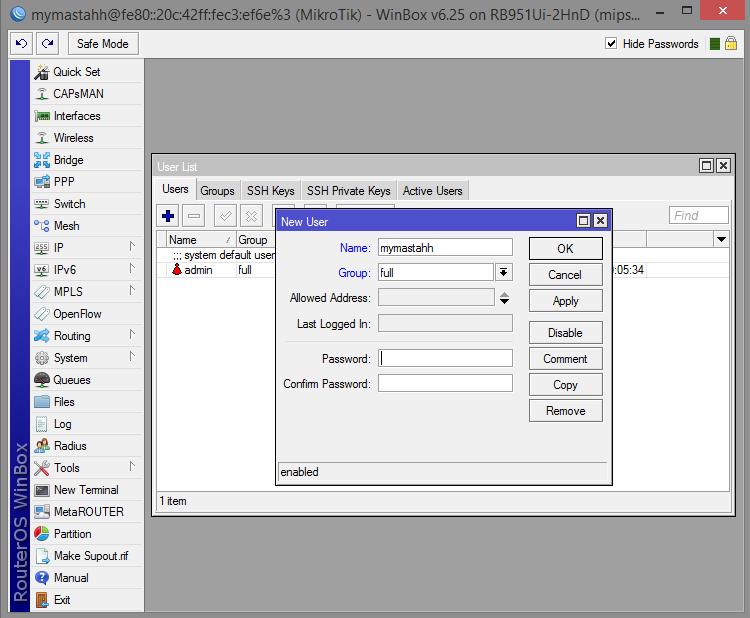This screenshot has height=618, width=750.
Task: Sort by the Name column header
Action: (201, 239)
